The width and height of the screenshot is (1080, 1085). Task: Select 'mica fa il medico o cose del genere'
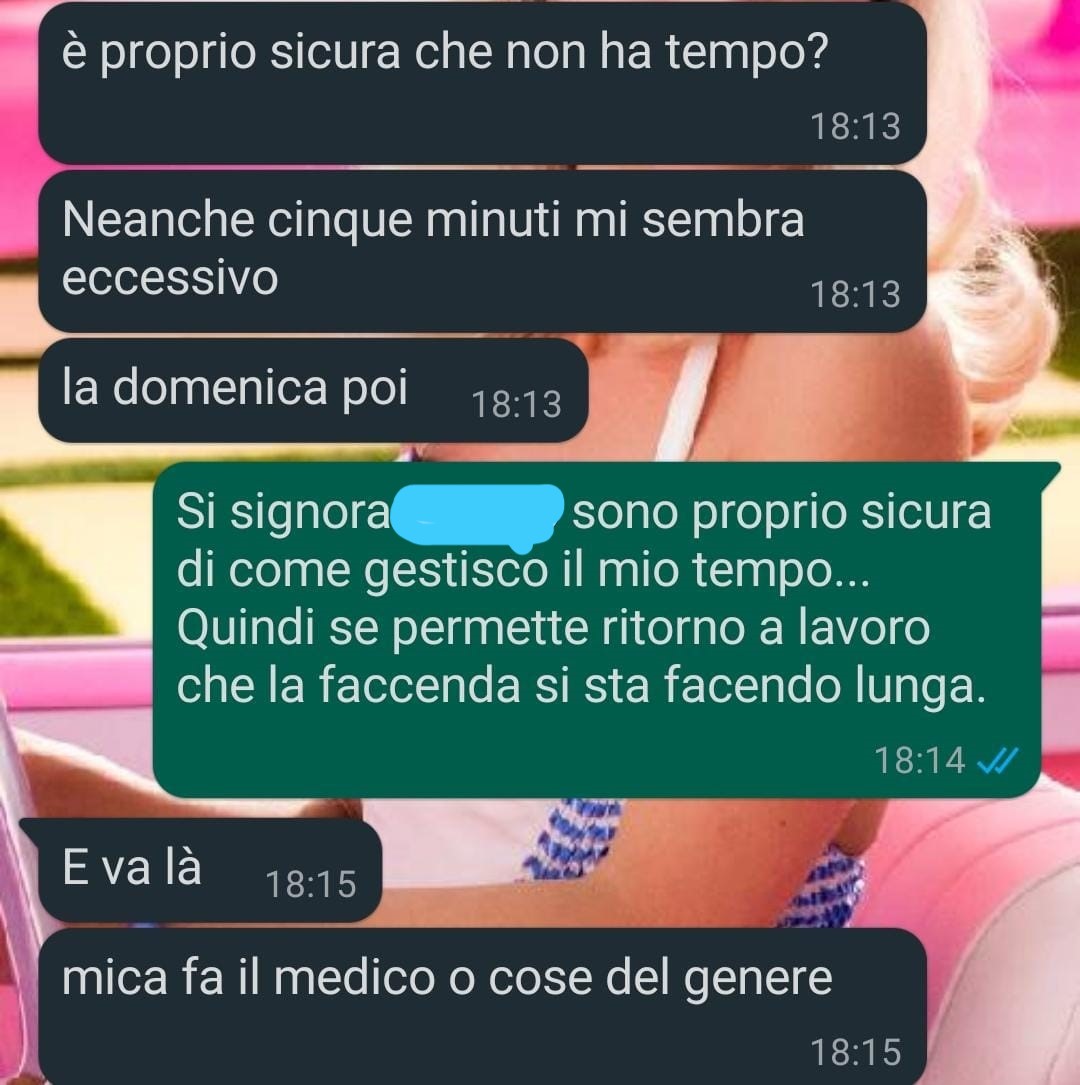click(x=482, y=1007)
